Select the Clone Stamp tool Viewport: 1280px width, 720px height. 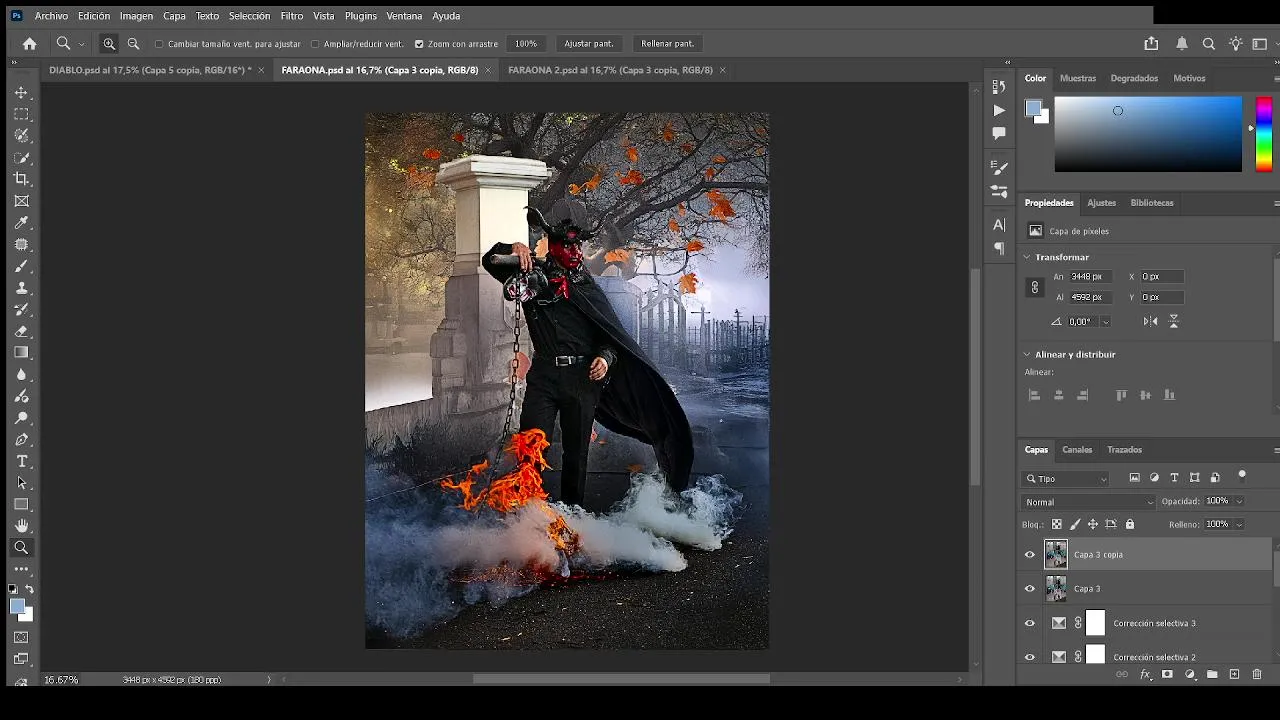click(21, 288)
